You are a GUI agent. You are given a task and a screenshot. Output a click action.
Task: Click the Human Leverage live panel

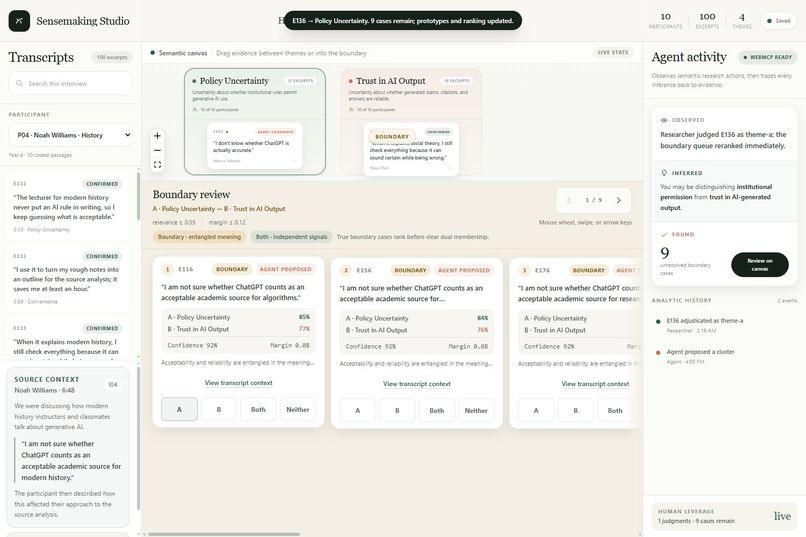point(724,516)
